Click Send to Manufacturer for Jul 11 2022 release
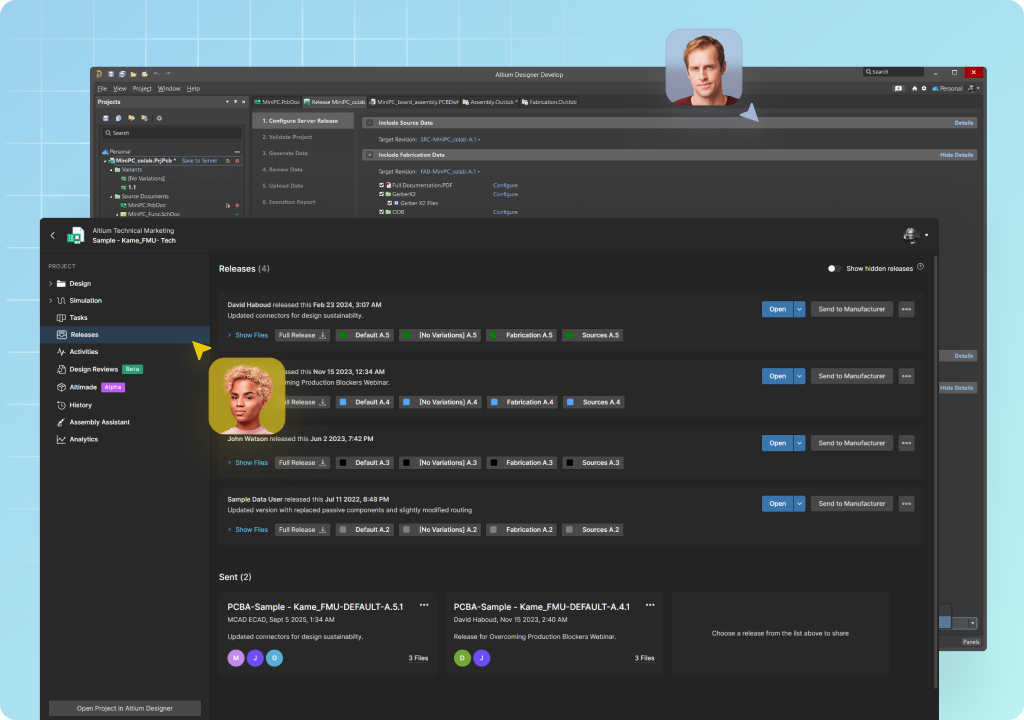 [851, 504]
